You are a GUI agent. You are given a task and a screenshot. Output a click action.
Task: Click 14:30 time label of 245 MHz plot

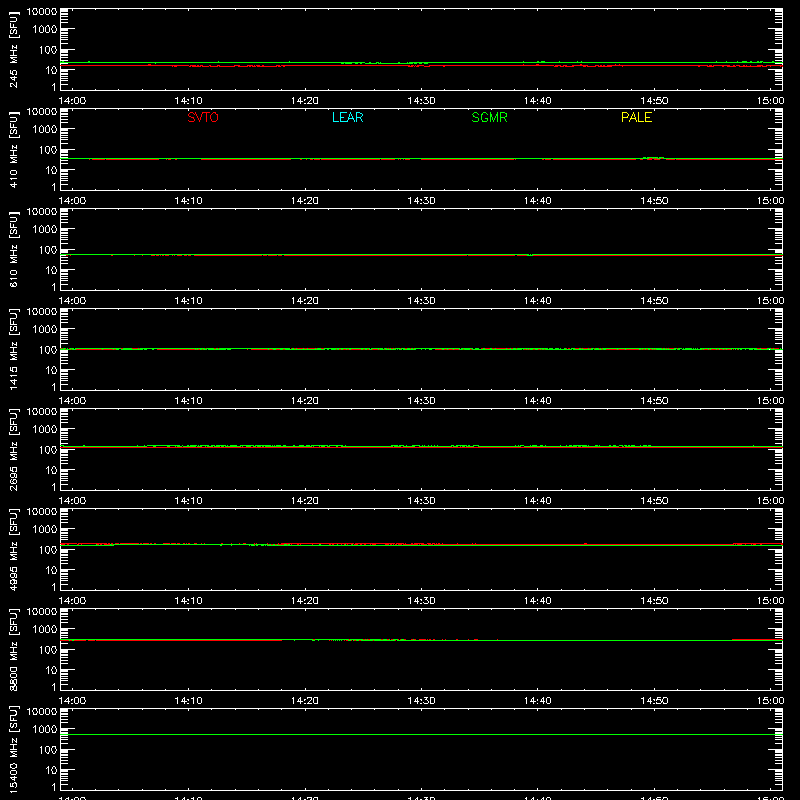[421, 101]
